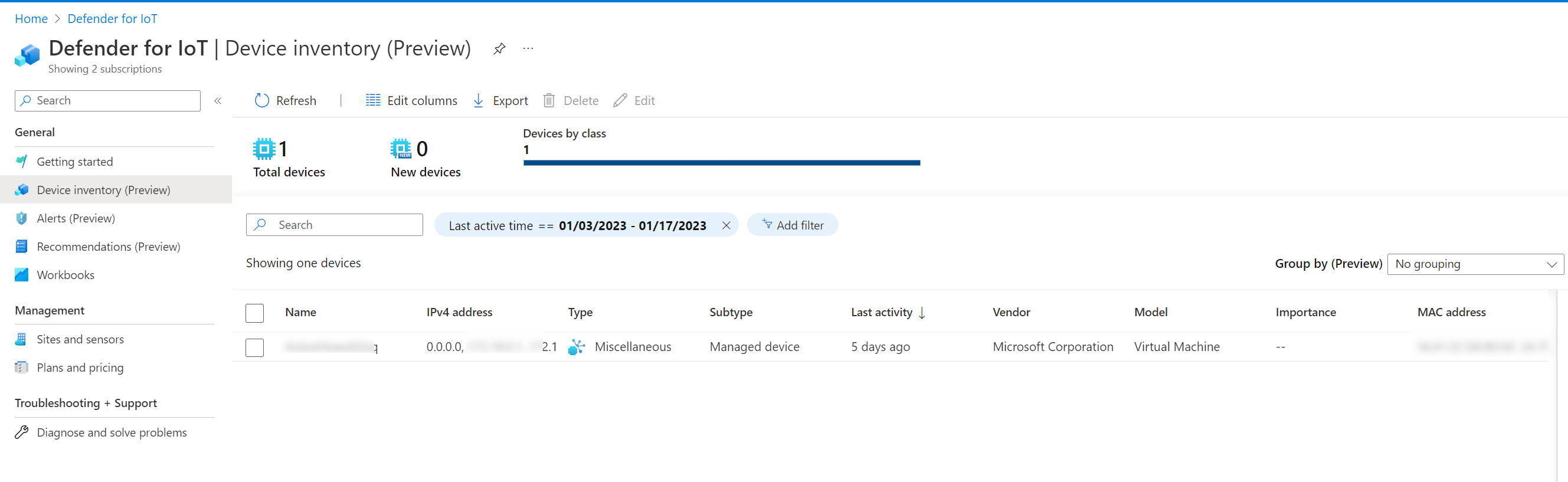Click the 5 days ago cell
1568x482 pixels.
pos(880,347)
